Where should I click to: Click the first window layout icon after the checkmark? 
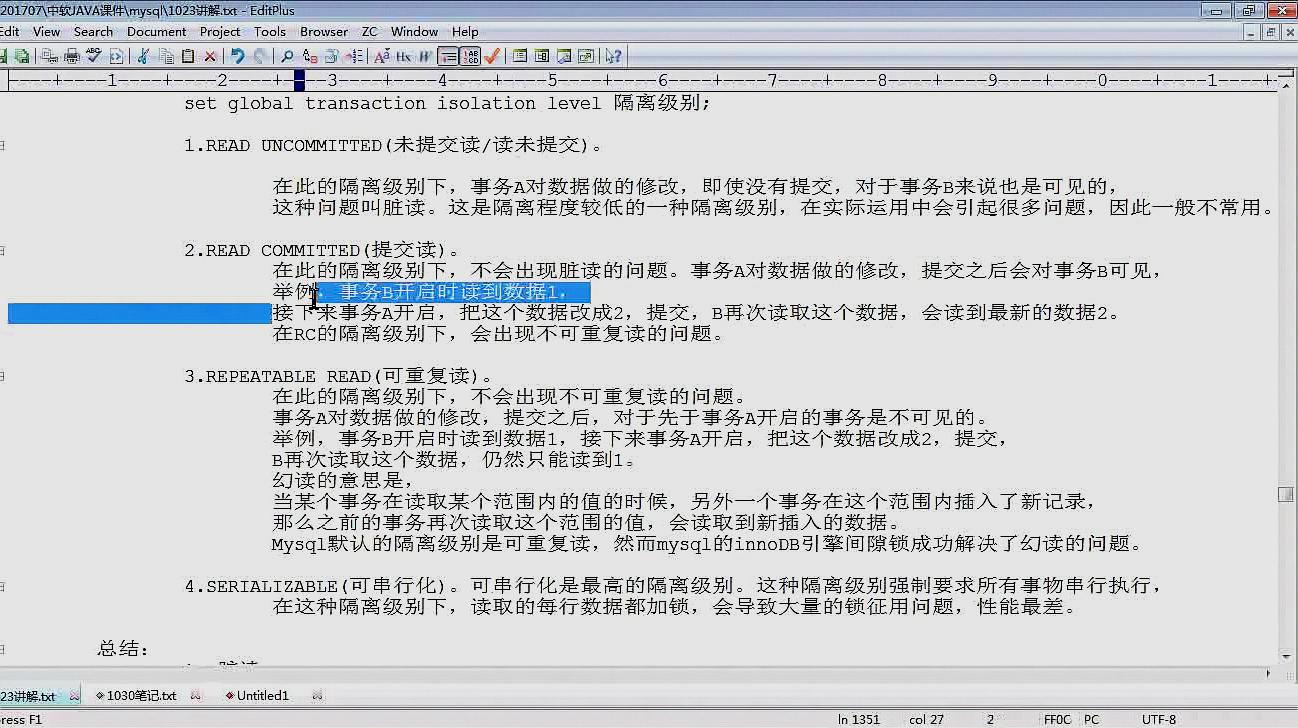[519, 57]
